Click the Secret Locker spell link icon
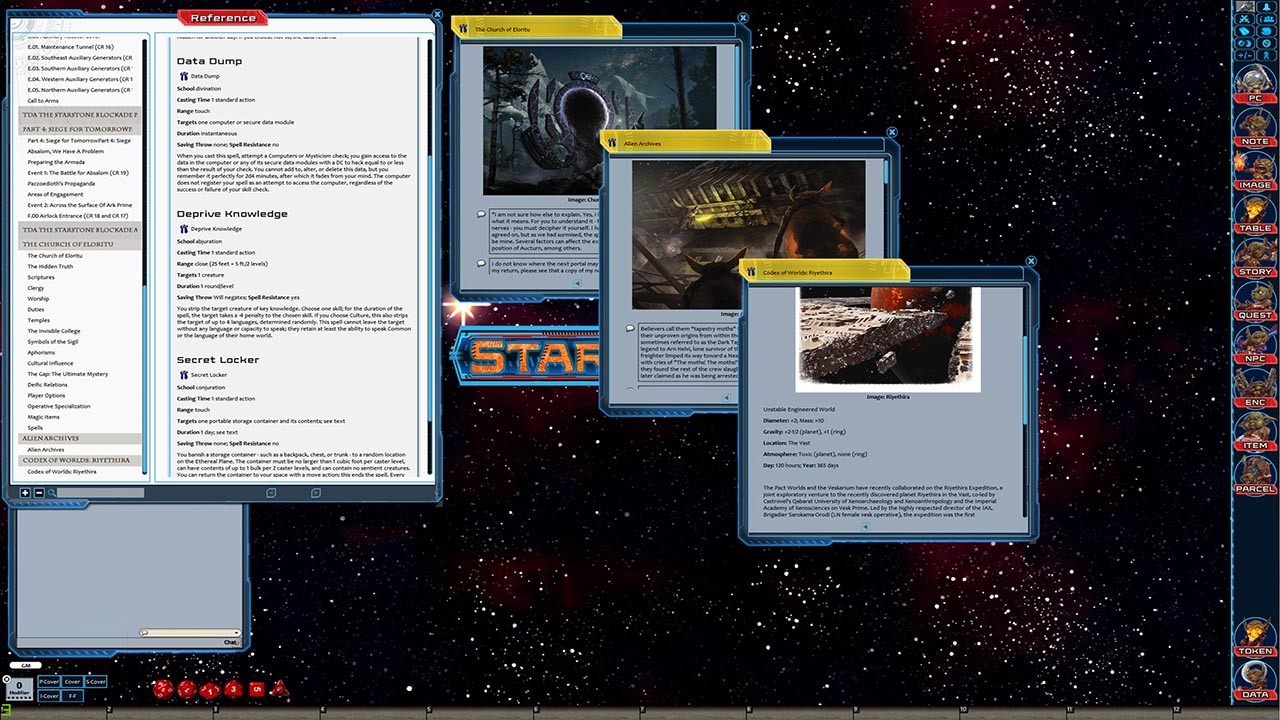Image resolution: width=1280 pixels, height=720 pixels. (184, 375)
